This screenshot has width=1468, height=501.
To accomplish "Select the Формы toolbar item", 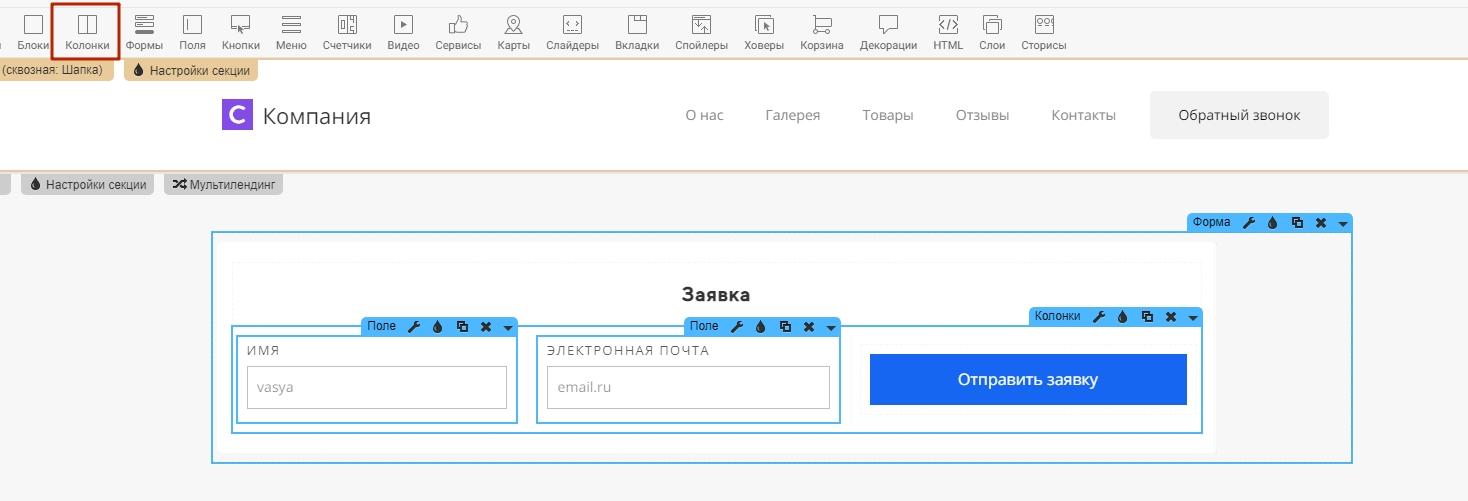I will [x=144, y=32].
